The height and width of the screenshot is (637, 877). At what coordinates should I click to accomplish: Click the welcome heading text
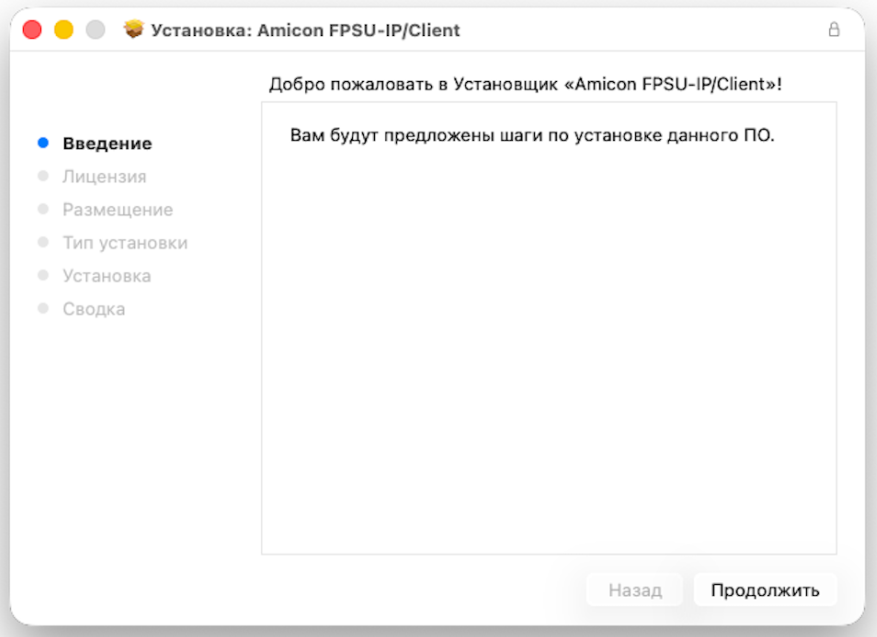525,84
